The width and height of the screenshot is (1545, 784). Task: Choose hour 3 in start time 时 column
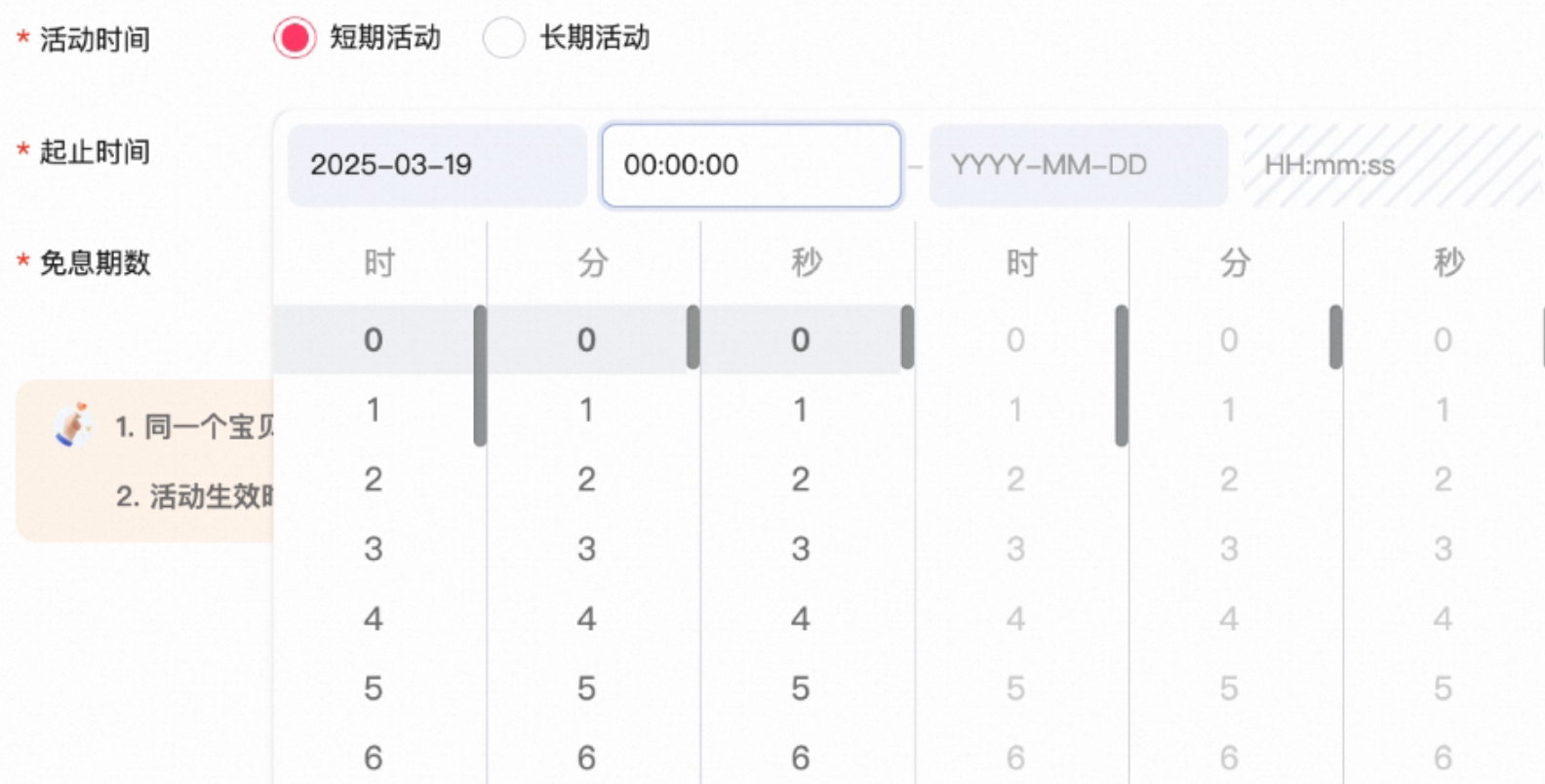(373, 549)
